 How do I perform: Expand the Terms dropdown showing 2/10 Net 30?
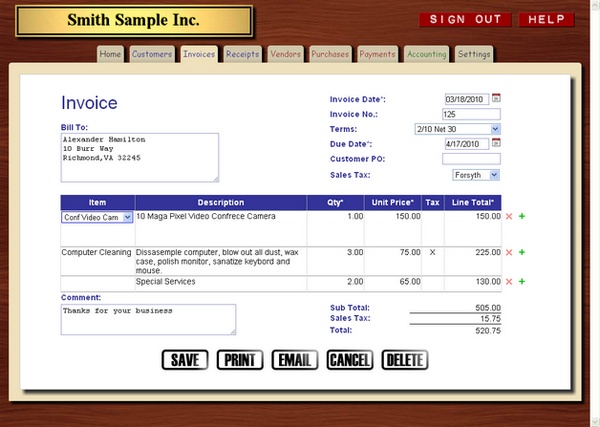tap(458, 129)
